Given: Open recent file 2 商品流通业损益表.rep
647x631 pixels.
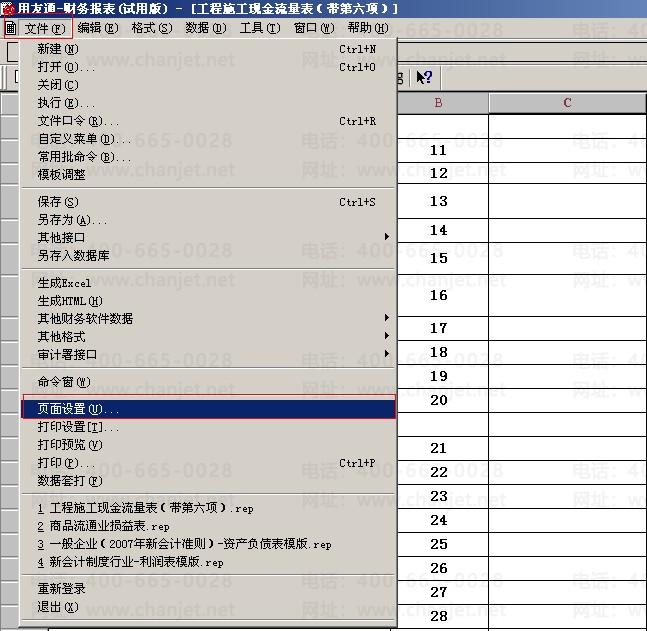Looking at the screenshot, I should 208,526.
